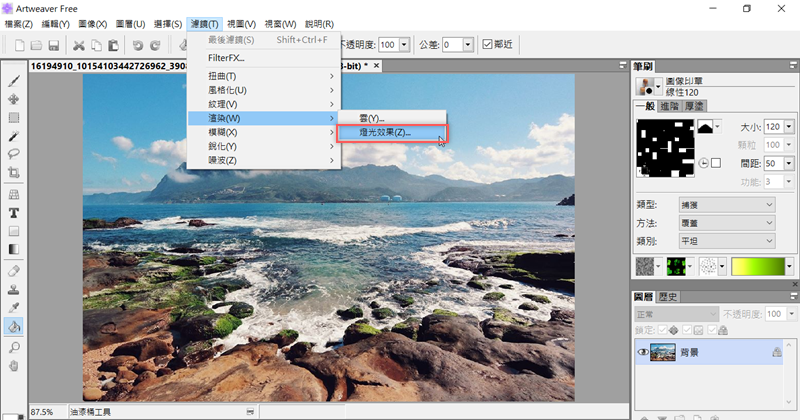
Task: Select the Eraser tool
Action: tap(14, 271)
